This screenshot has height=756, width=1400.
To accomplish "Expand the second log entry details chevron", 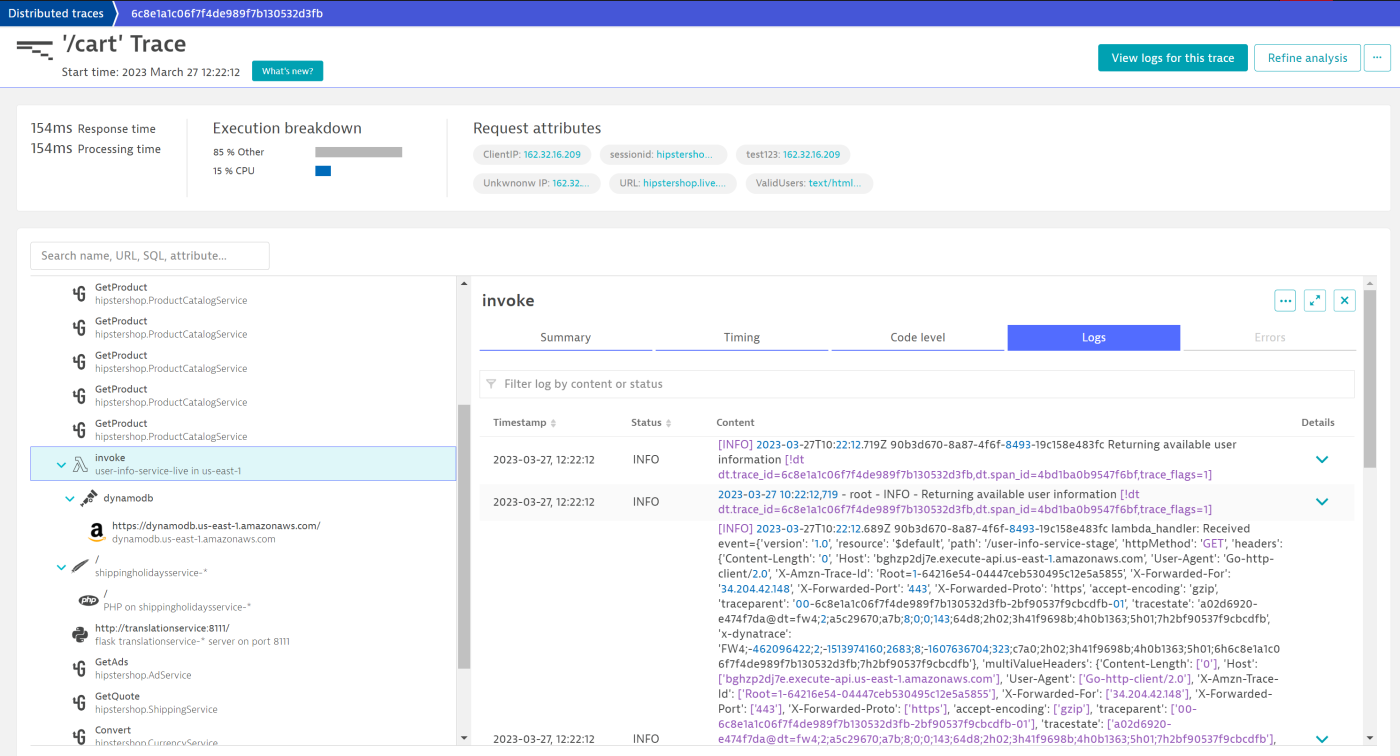I will [1322, 501].
